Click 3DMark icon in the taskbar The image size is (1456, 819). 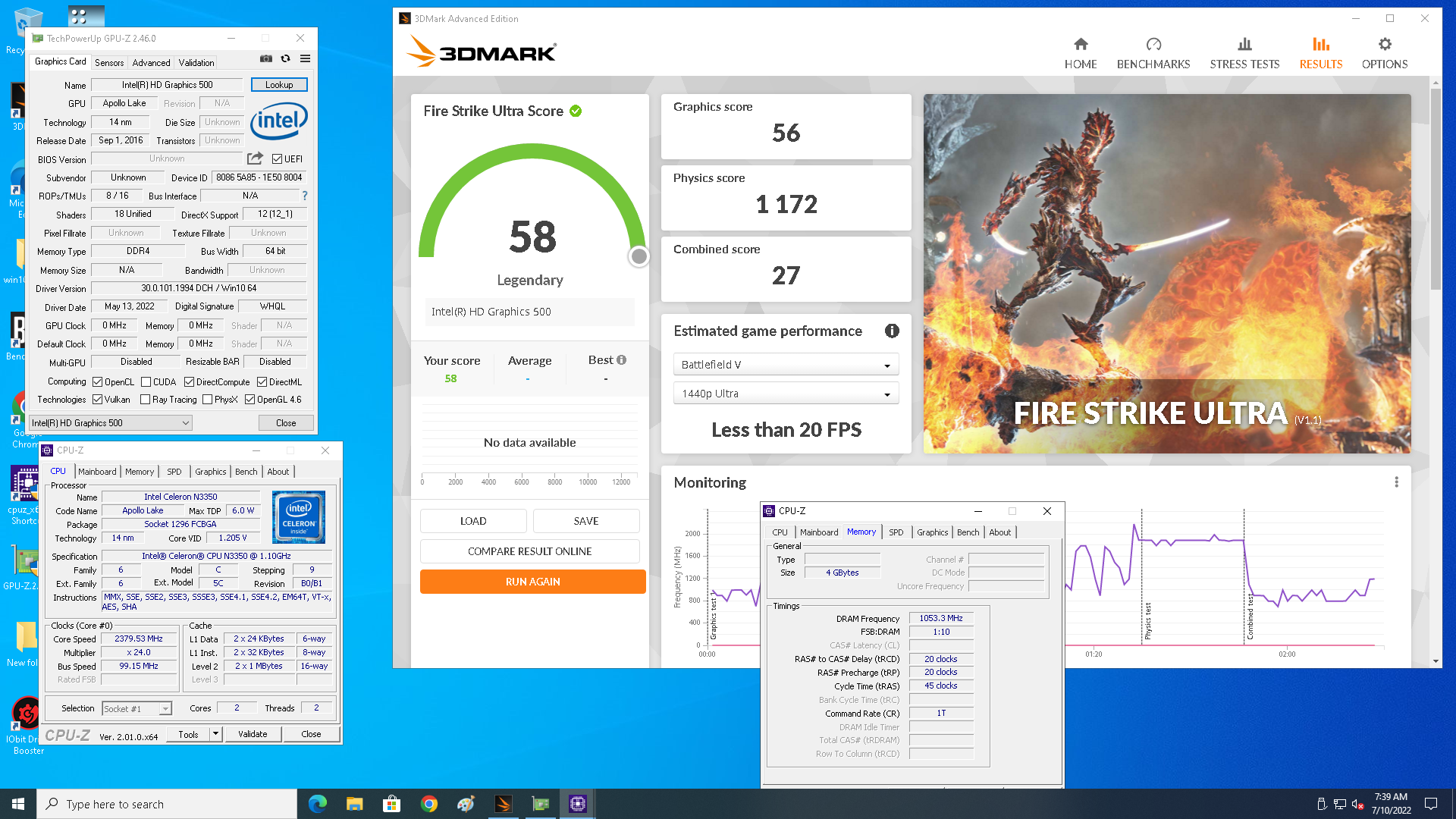point(504,804)
